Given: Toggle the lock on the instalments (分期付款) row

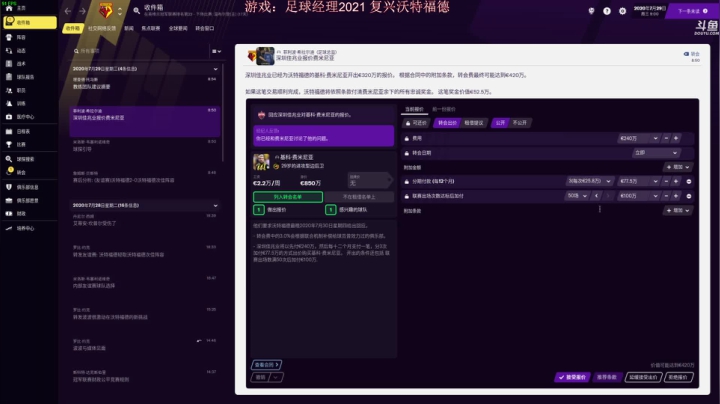Looking at the screenshot, I should (406, 181).
